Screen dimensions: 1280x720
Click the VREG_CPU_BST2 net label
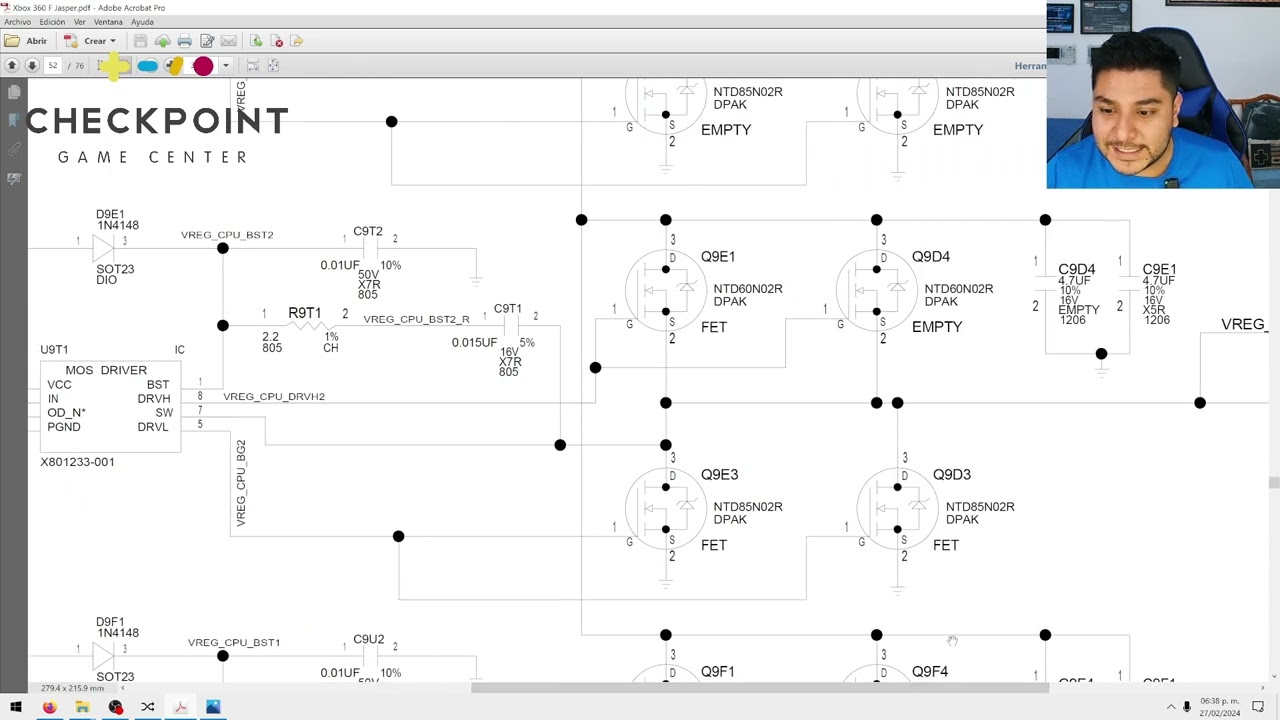click(x=227, y=235)
